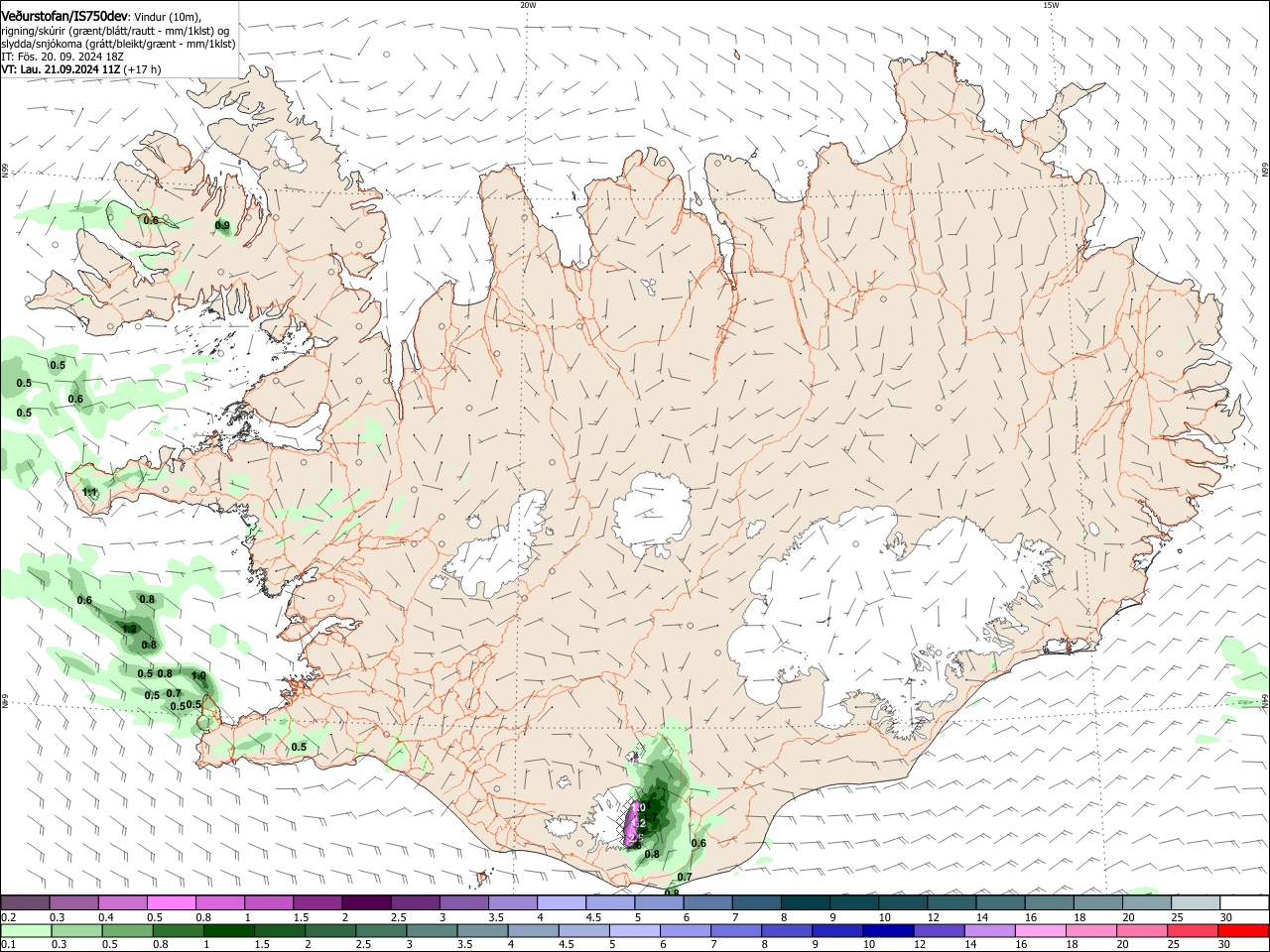The width and height of the screenshot is (1270, 952).
Task: Click the 1.1 precipitation value on the map
Action: 89,492
